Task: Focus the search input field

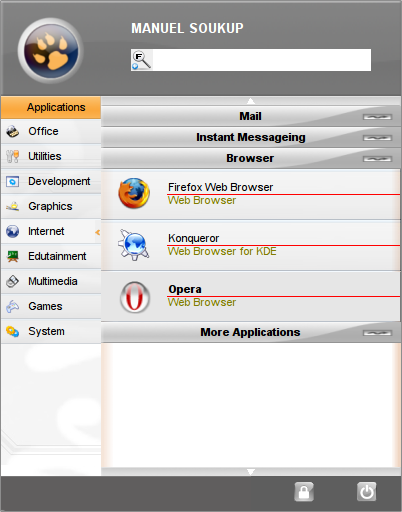Action: (251, 60)
